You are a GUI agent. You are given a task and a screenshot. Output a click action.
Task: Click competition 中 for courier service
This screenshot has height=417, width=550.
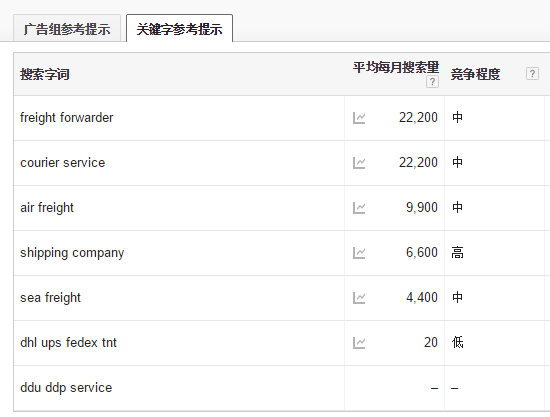tap(457, 162)
